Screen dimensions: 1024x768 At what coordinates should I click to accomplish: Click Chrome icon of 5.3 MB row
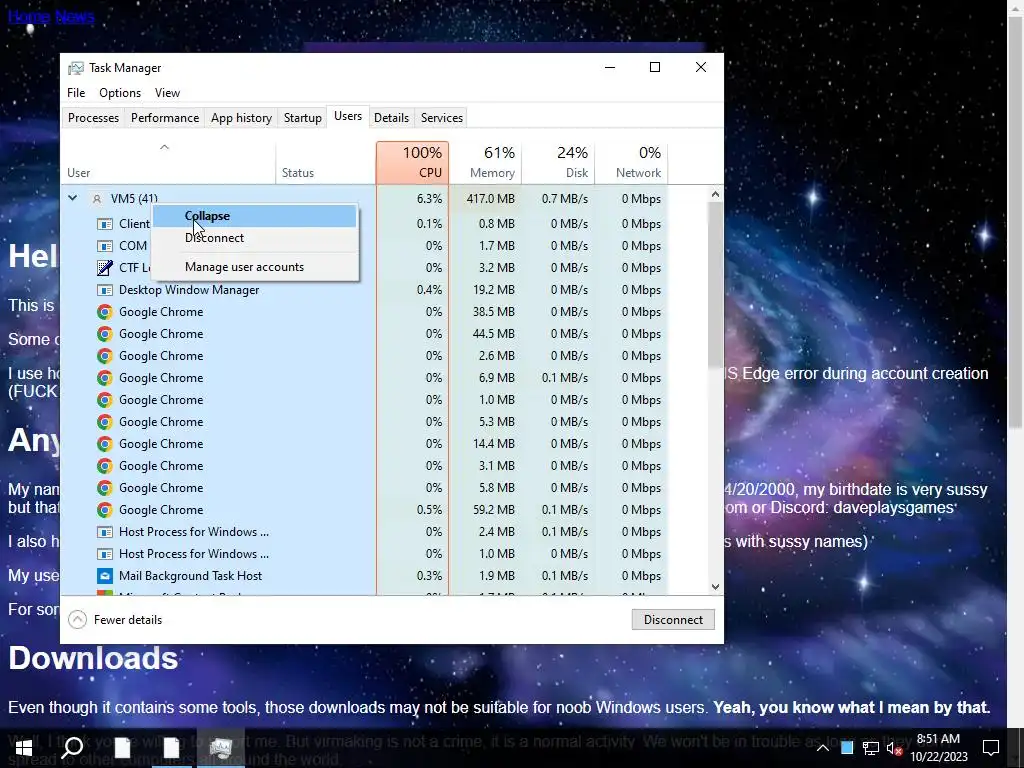tap(104, 422)
